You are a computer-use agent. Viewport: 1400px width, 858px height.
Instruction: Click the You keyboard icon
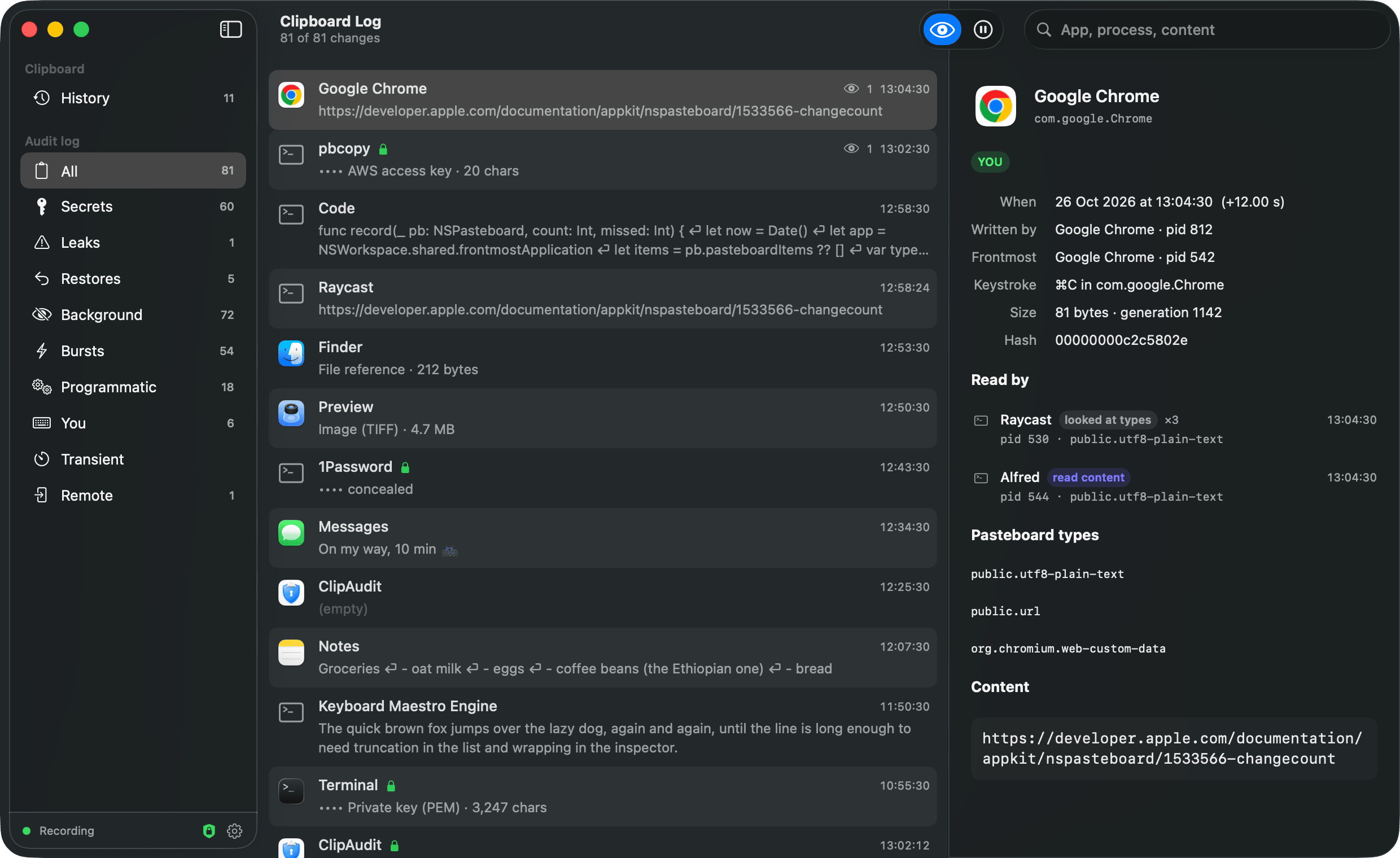(x=41, y=423)
